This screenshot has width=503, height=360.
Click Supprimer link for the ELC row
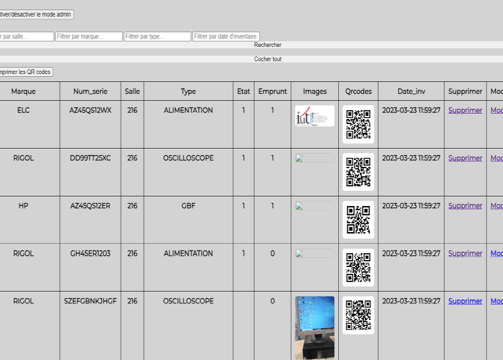pyautogui.click(x=465, y=110)
